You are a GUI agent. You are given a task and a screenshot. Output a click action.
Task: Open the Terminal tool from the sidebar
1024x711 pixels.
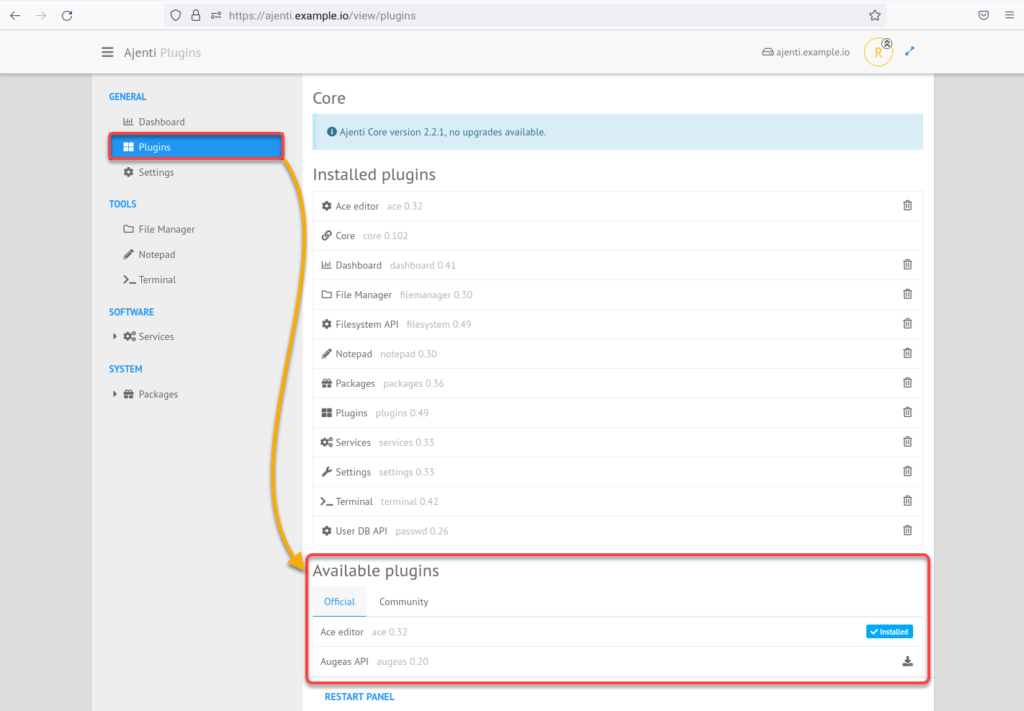[155, 279]
